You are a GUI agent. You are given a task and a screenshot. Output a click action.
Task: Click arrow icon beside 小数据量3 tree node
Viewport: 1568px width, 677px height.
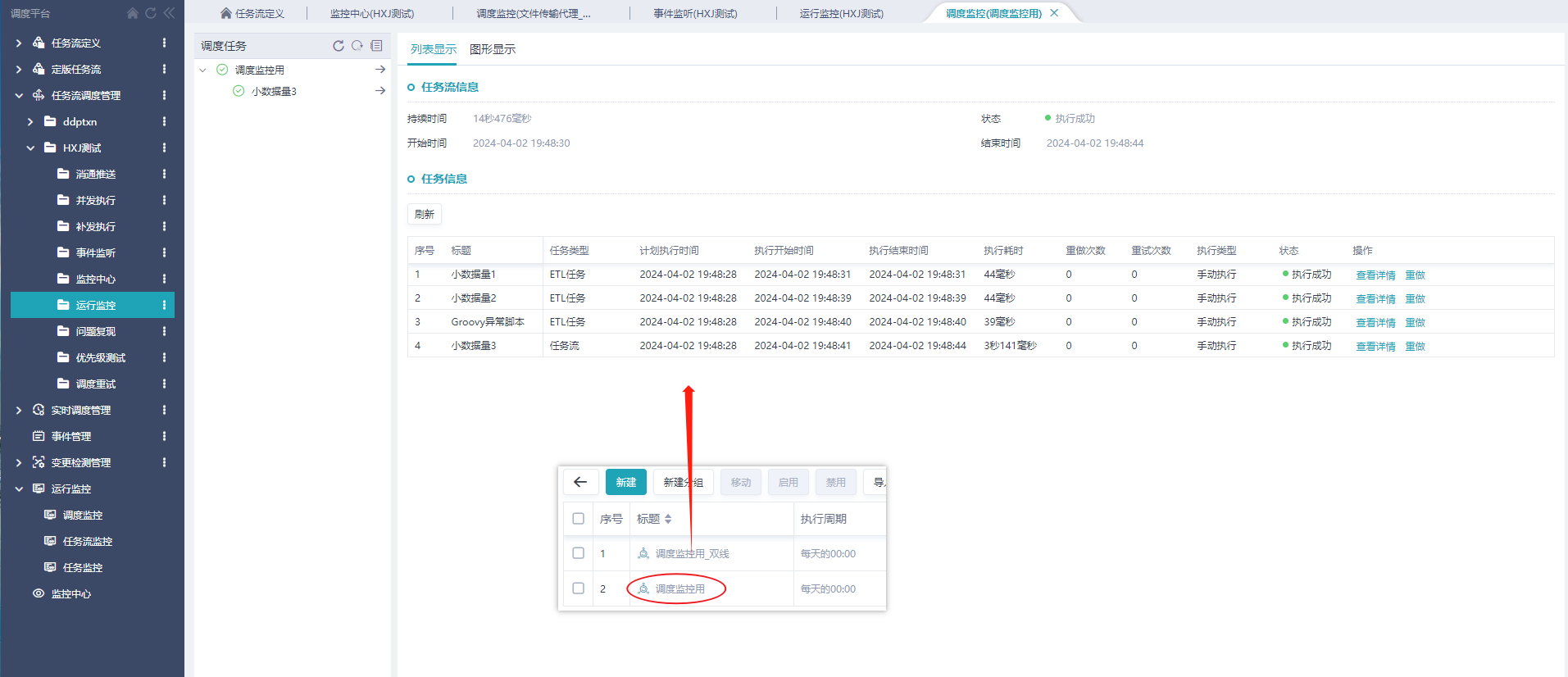click(380, 91)
